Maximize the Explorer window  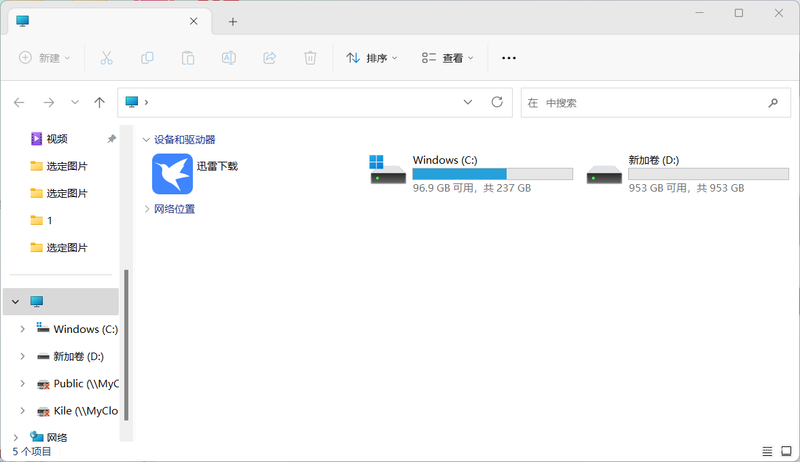[x=739, y=13]
